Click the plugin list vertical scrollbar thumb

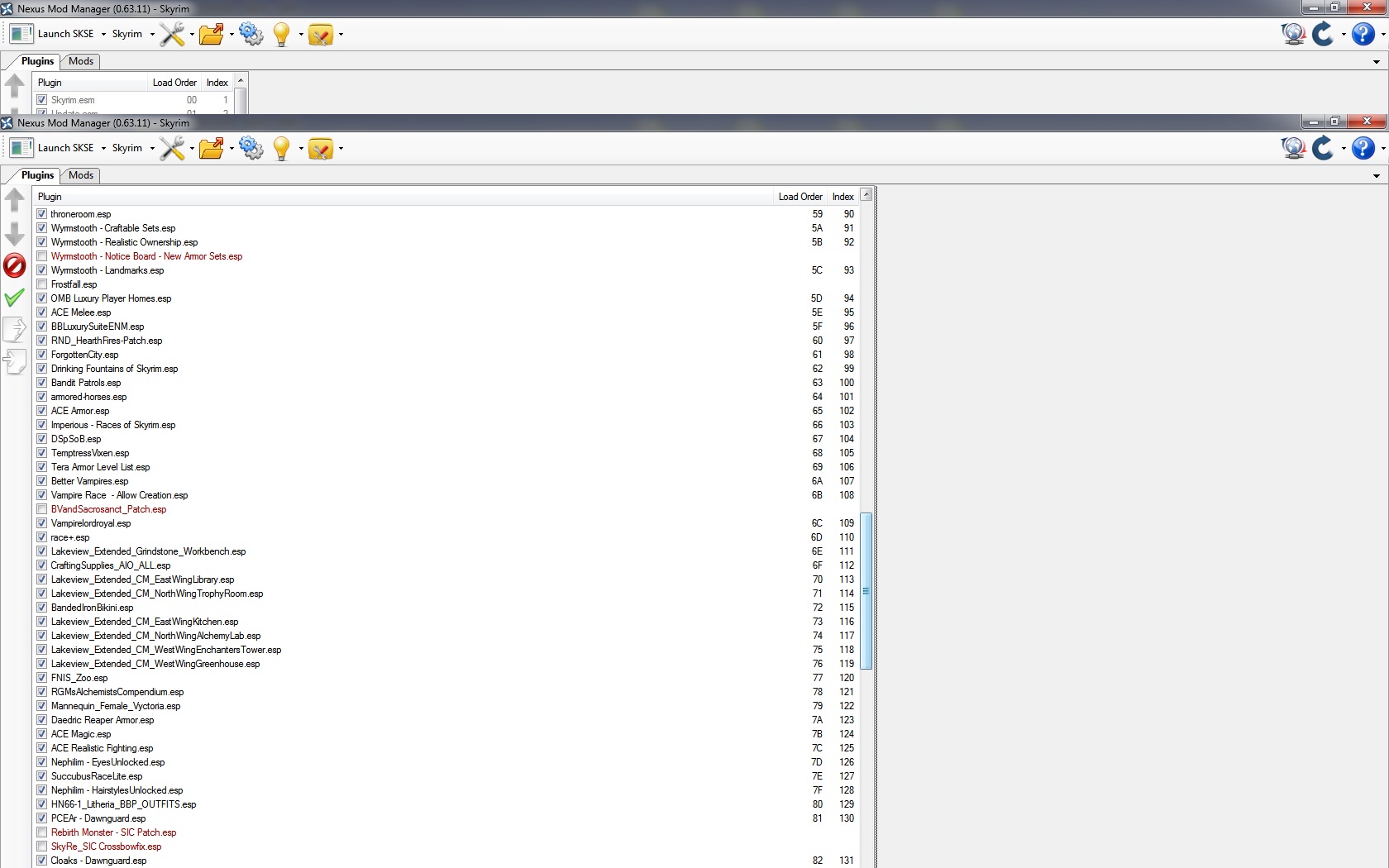click(866, 590)
